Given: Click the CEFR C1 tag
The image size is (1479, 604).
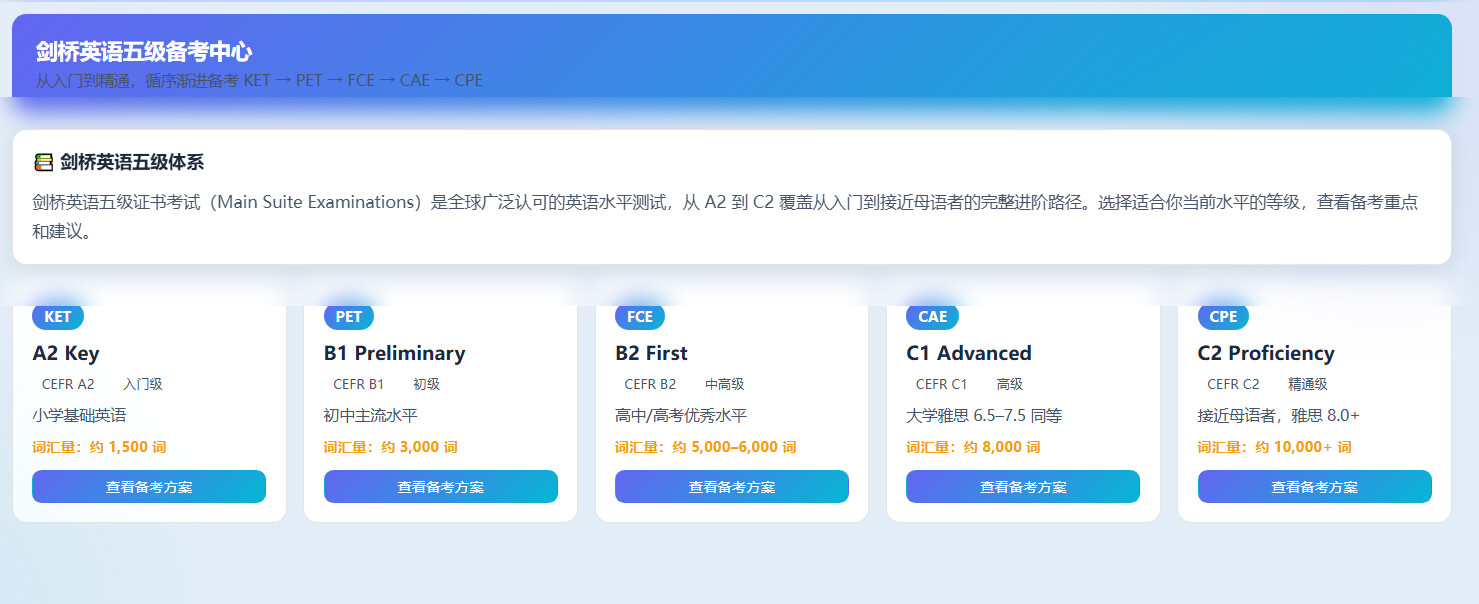Looking at the screenshot, I should [x=942, y=384].
